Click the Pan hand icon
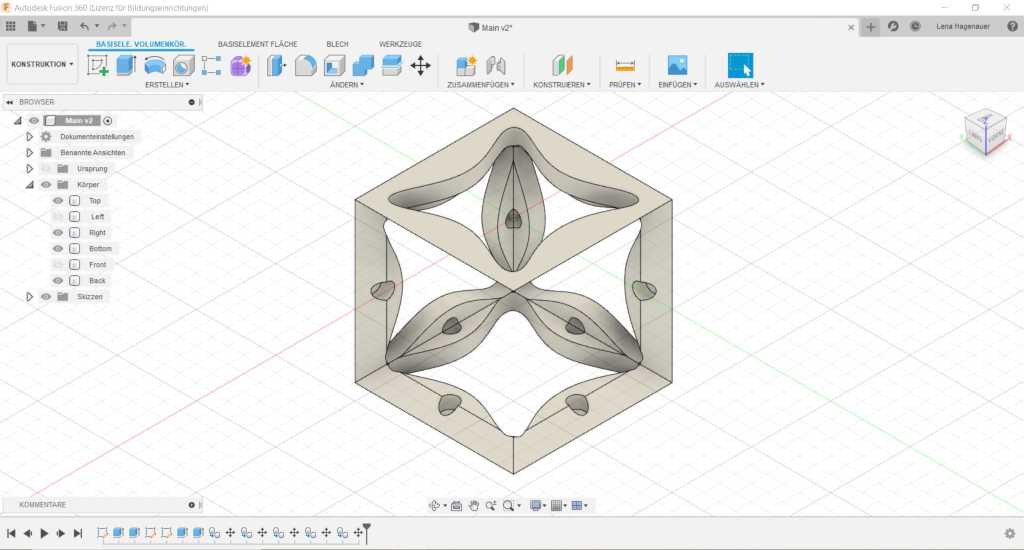The height and width of the screenshot is (550, 1024). pos(473,506)
